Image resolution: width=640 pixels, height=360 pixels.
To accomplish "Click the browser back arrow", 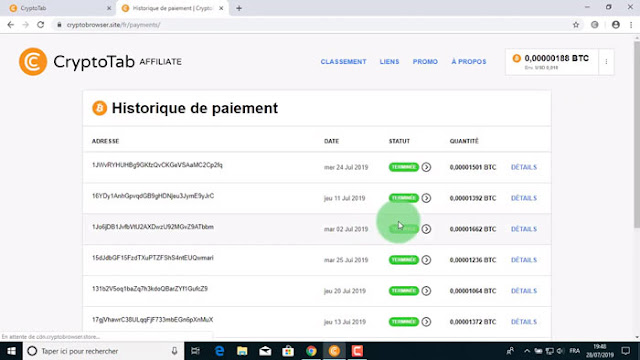I will (11, 25).
